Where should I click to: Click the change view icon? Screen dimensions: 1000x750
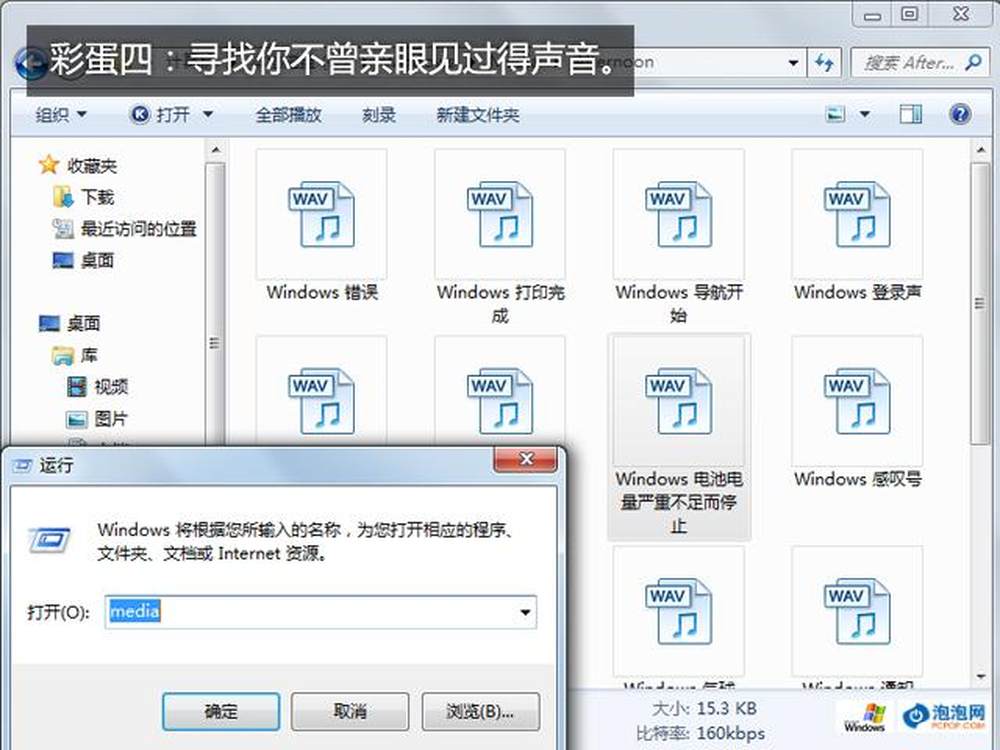[x=835, y=114]
